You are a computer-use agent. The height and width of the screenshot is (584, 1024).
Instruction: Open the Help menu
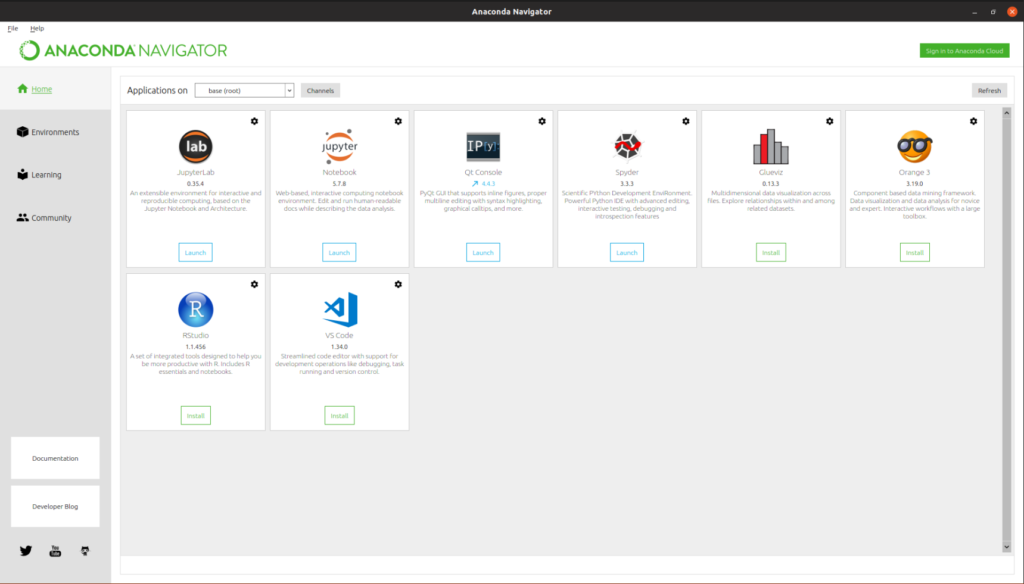[x=37, y=29]
